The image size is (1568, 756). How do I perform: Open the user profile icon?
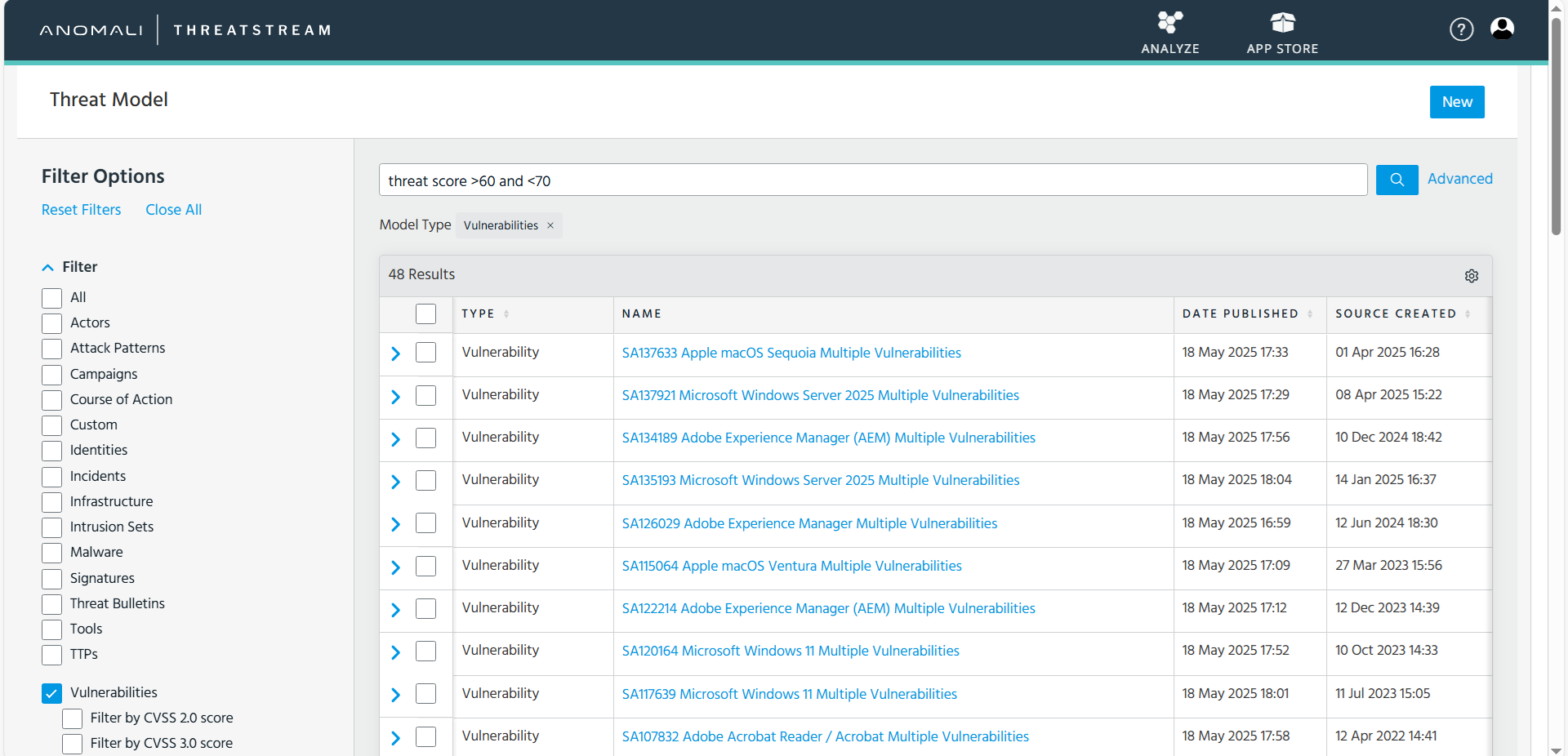coord(1502,29)
